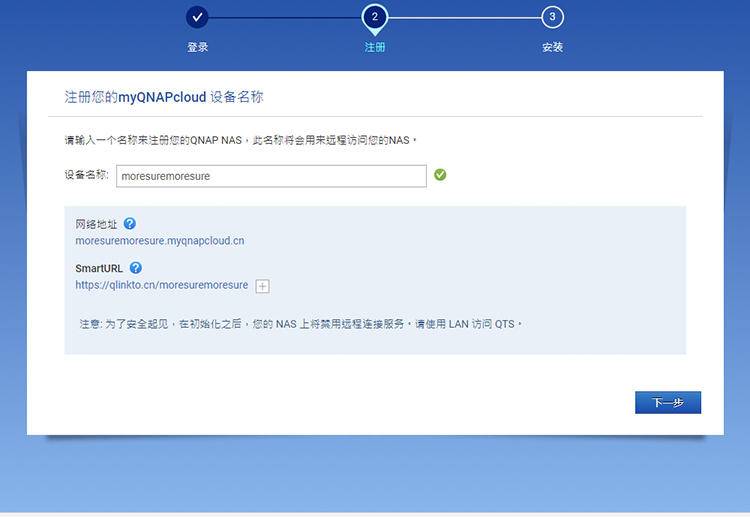Screen dimensions: 750x517
Task: Click the completed login step checkmark circle
Action: [x=197, y=17]
